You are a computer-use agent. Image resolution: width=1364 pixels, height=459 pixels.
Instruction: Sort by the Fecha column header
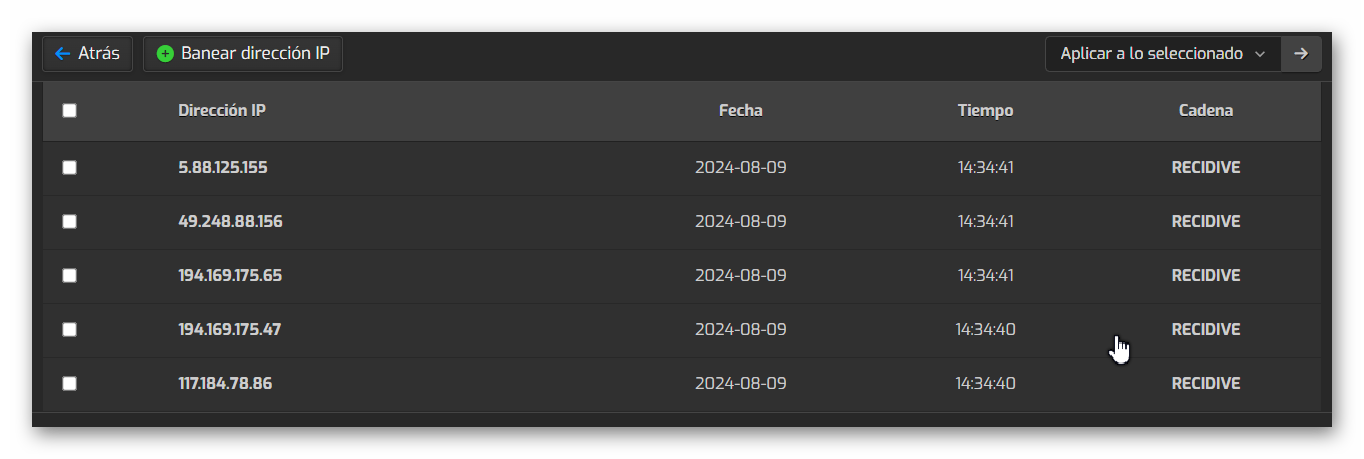pos(741,111)
